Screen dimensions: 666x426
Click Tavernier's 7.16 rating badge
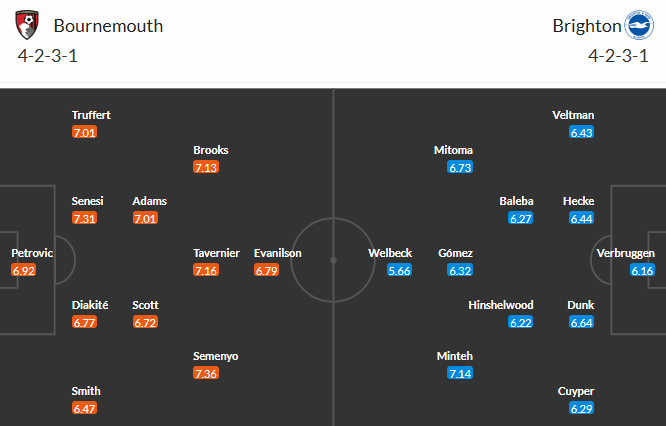[x=207, y=270]
